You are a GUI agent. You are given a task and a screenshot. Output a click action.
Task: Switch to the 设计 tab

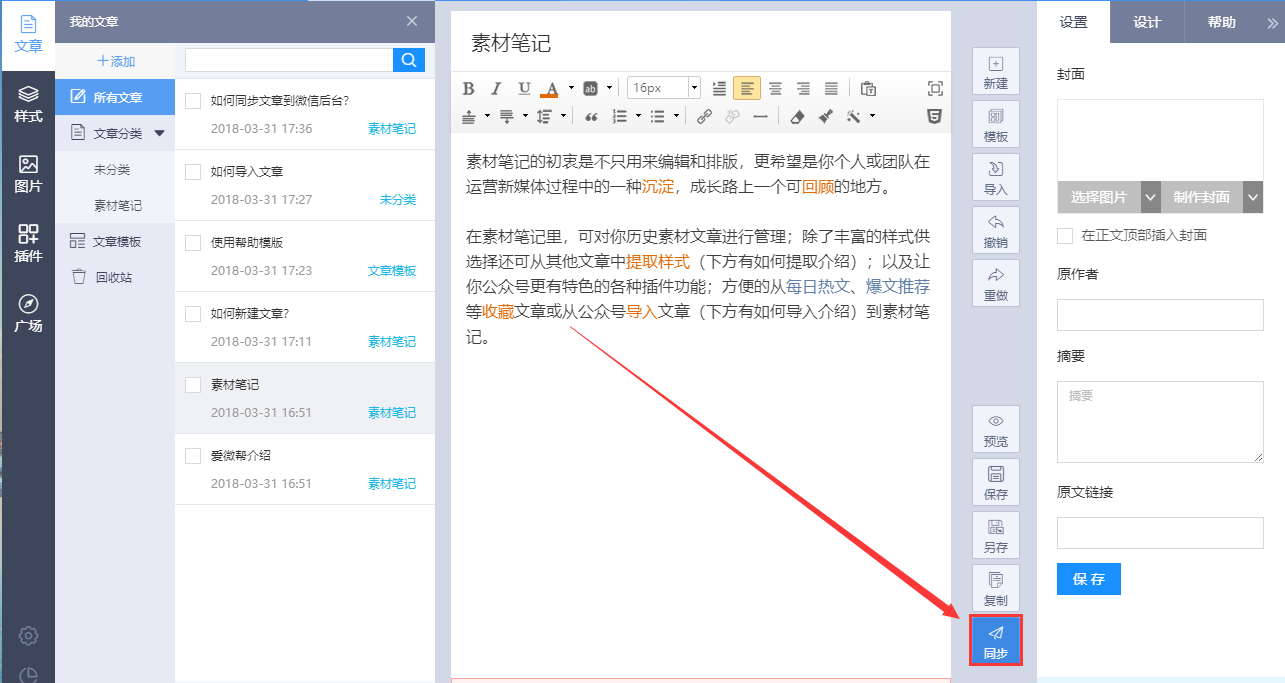click(1147, 22)
